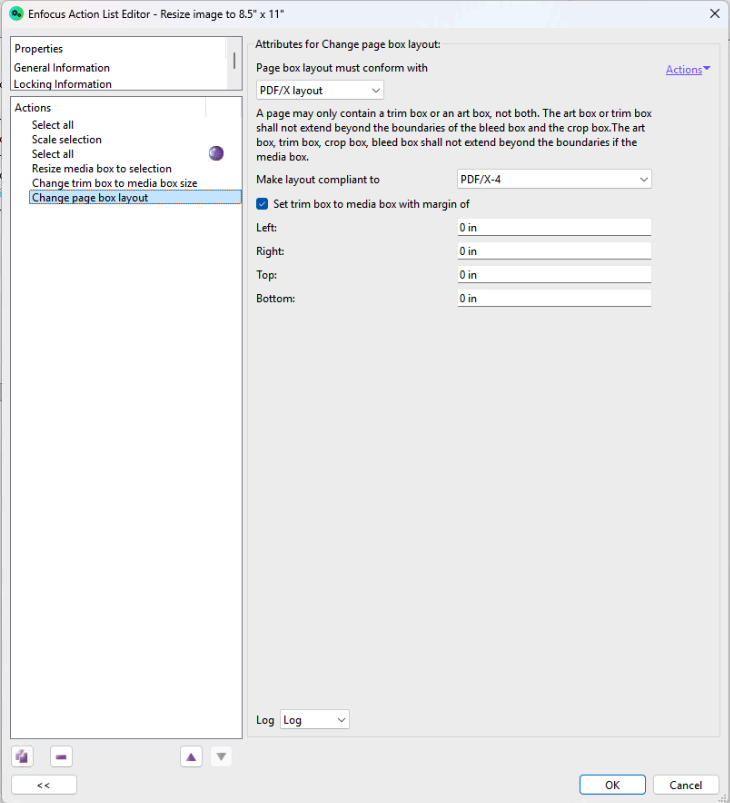
Task: Open the Log dropdown
Action: click(315, 720)
